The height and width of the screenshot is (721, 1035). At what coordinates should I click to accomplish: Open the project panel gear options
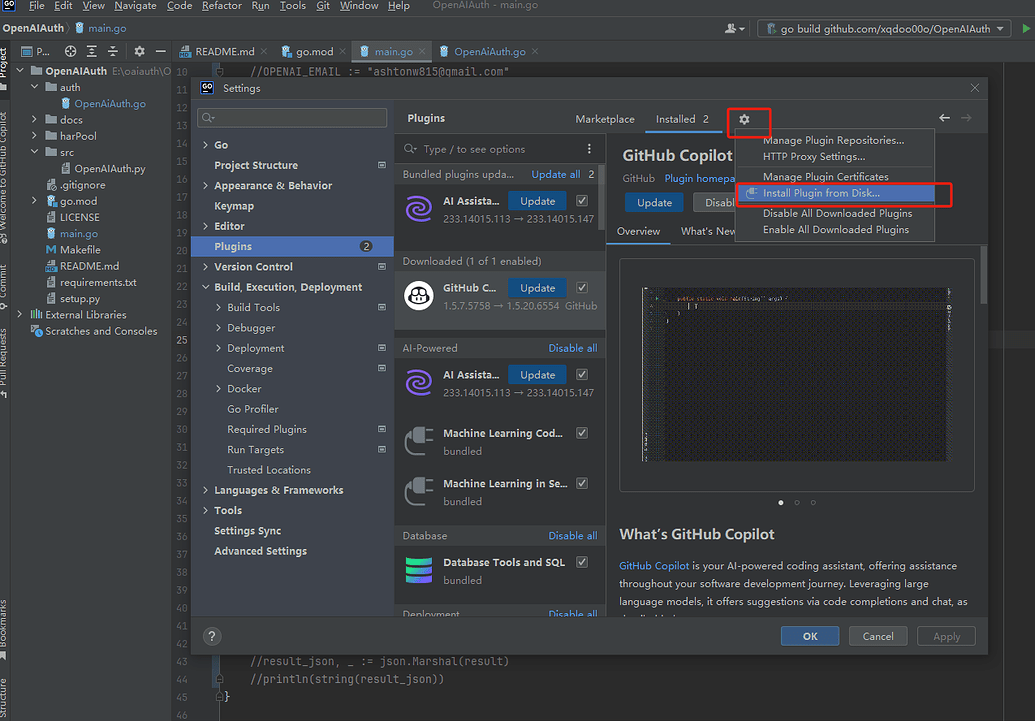click(139, 52)
